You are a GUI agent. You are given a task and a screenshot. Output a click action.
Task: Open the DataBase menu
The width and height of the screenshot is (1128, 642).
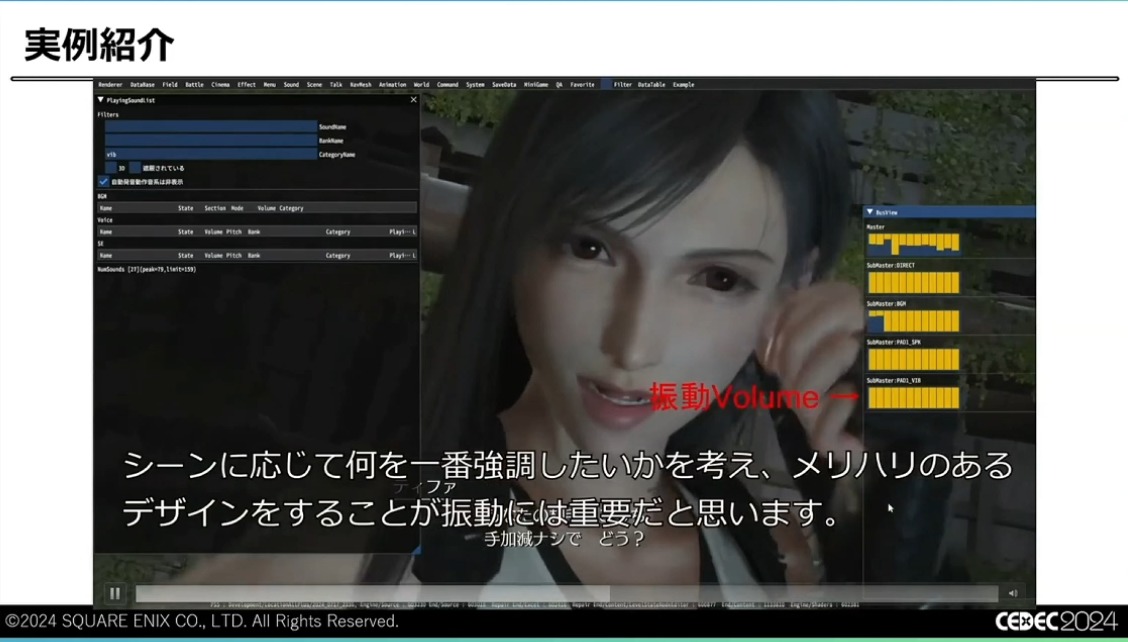[142, 85]
